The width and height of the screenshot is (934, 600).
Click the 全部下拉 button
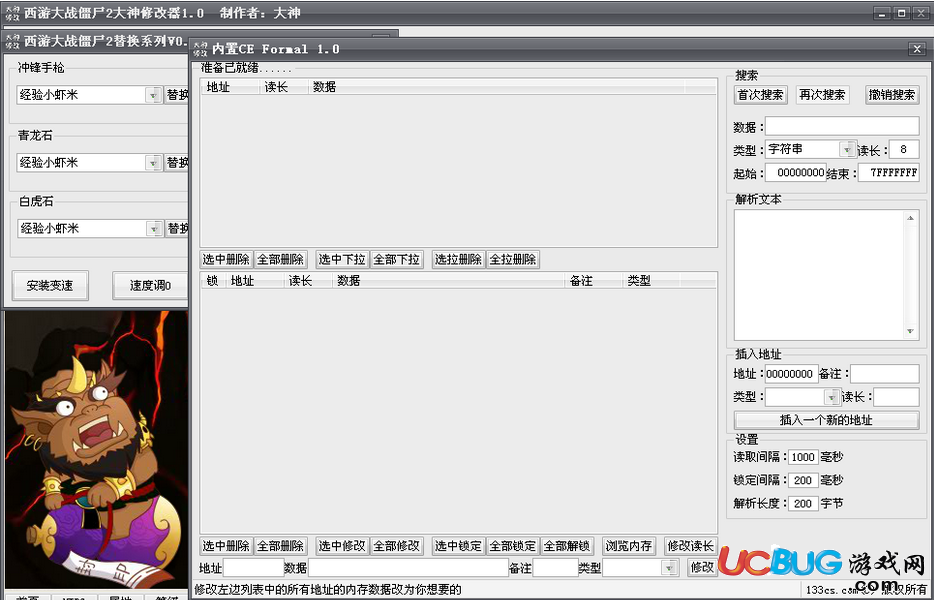(396, 260)
